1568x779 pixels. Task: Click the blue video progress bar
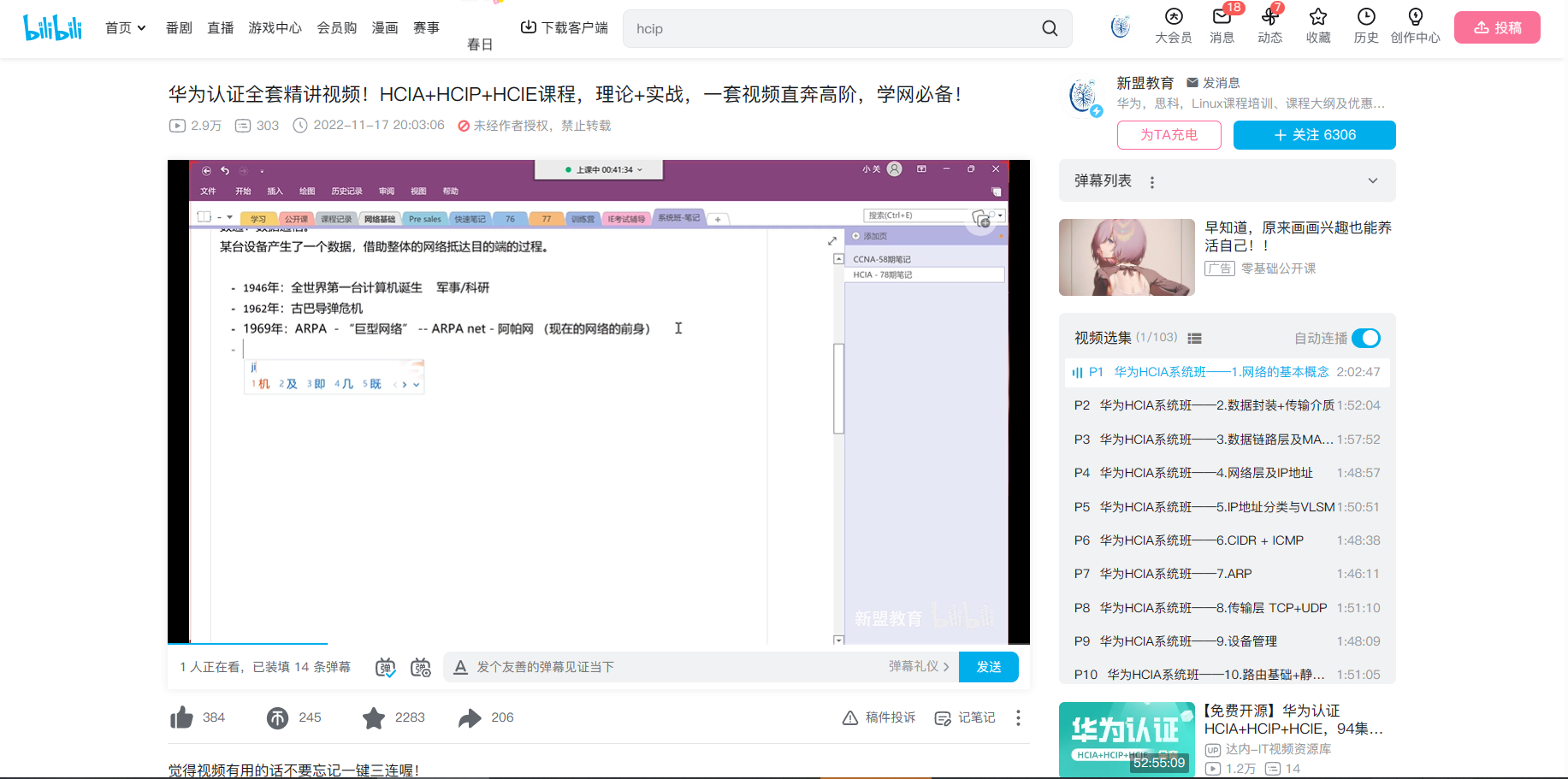point(248,644)
